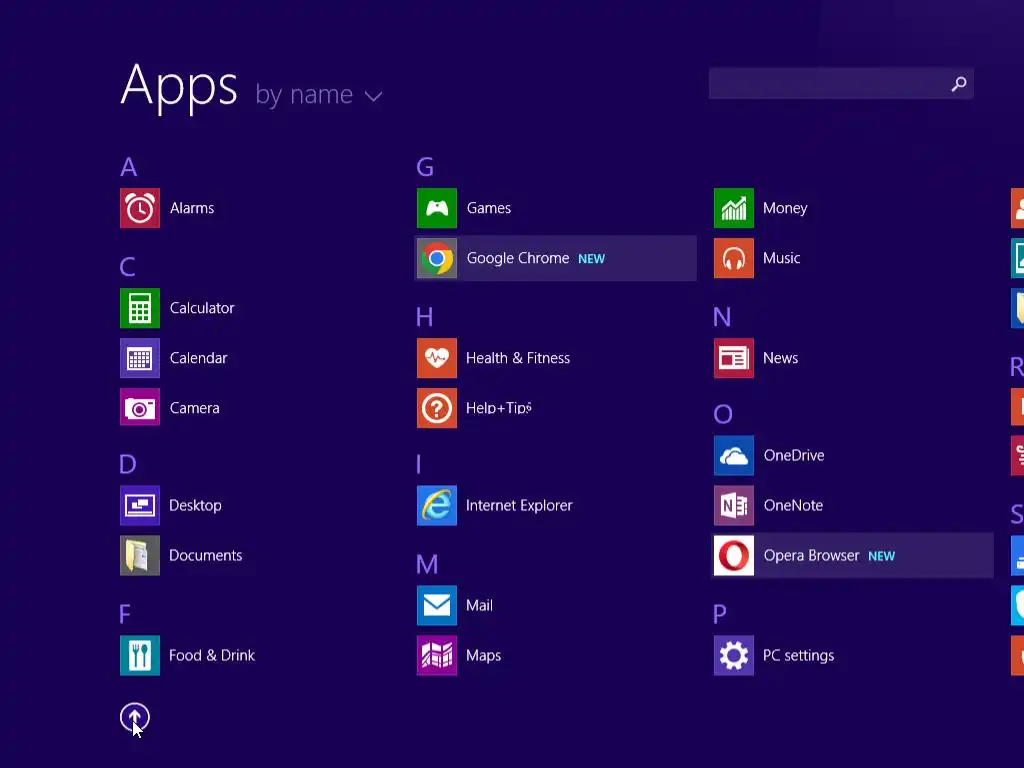The image size is (1024, 768).
Task: Open the OneNote app icon
Action: 734,505
